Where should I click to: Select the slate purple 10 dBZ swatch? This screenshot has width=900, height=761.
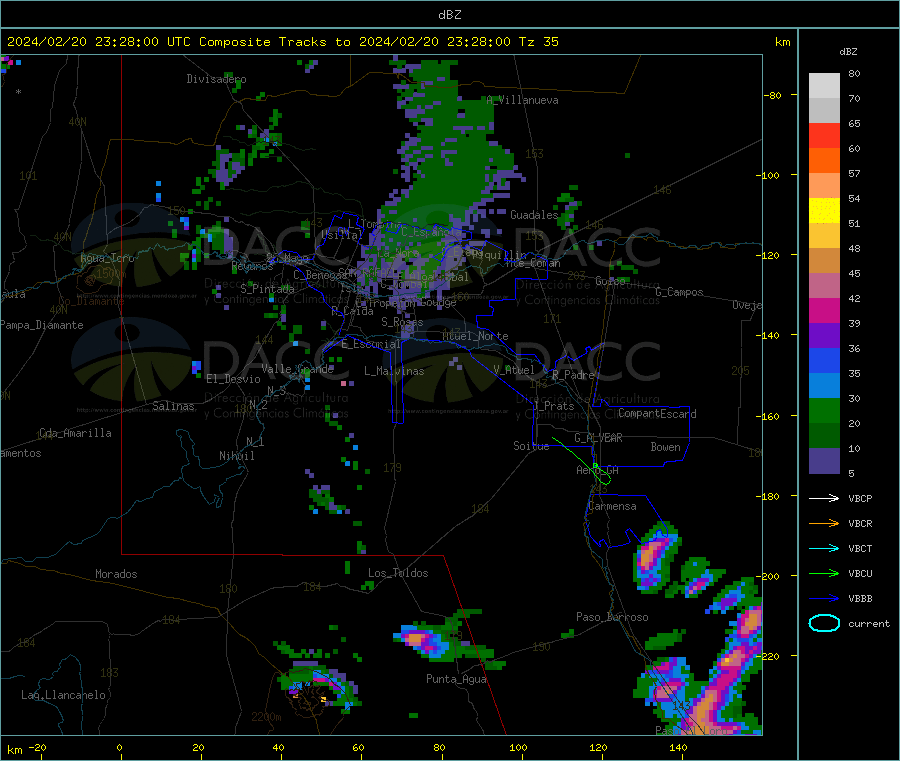(x=824, y=460)
